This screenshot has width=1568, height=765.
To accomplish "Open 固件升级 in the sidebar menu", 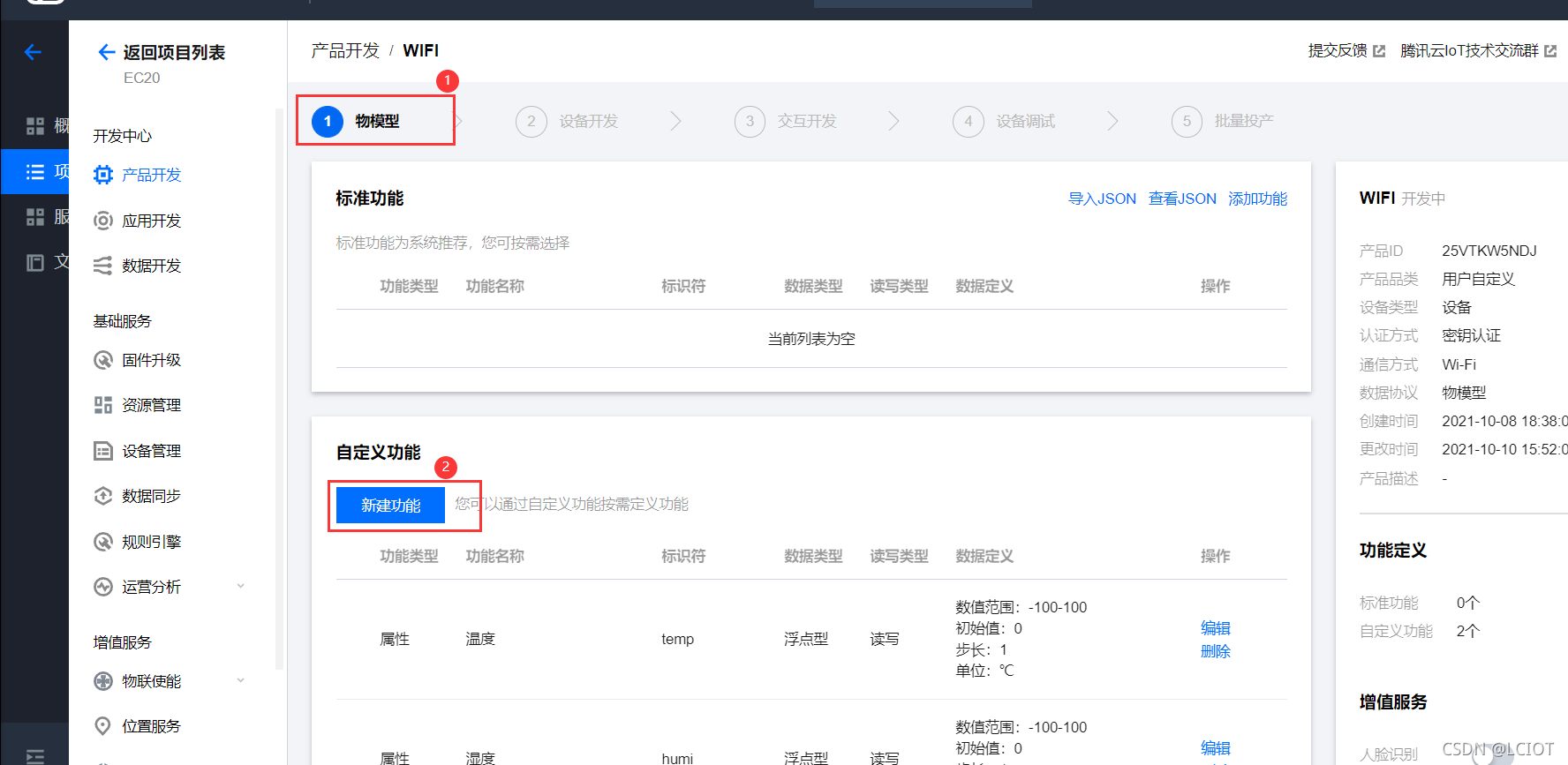I will [x=152, y=360].
